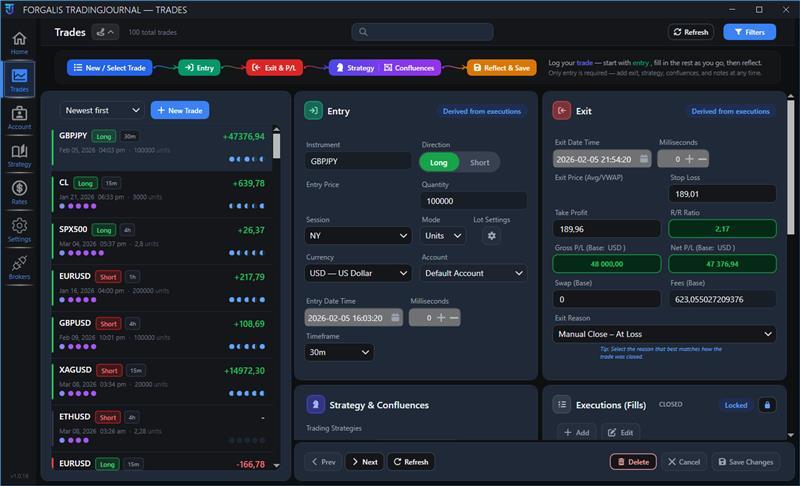Image resolution: width=800 pixels, height=486 pixels.
Task: Click the trade list vertical scrollbar
Action: [x=277, y=147]
